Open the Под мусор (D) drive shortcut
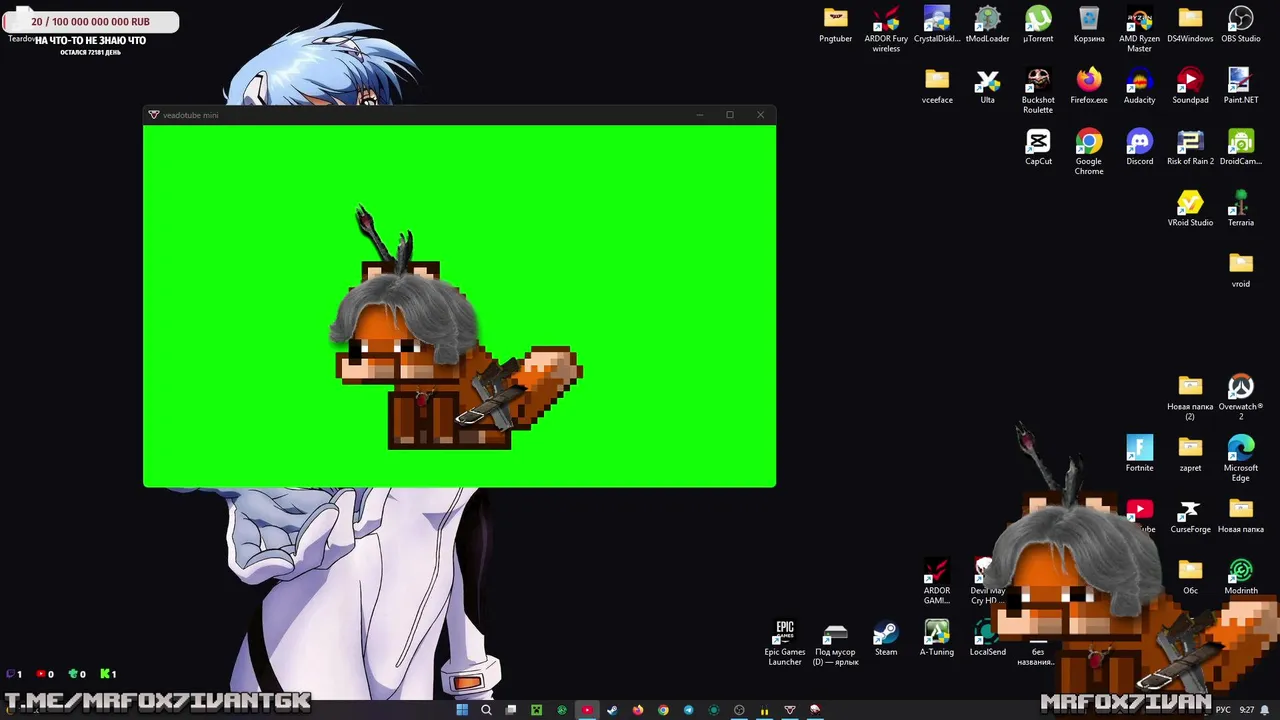The height and width of the screenshot is (720, 1280). [x=835, y=642]
